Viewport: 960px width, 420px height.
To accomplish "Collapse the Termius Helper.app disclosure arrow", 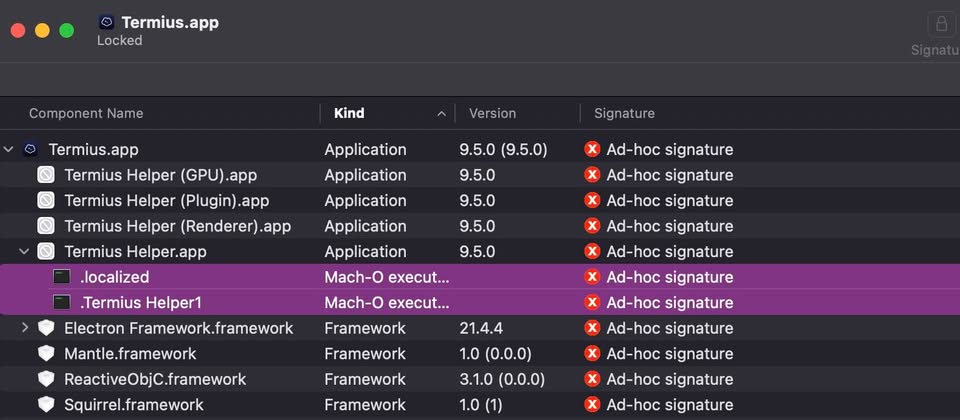I will coord(25,252).
